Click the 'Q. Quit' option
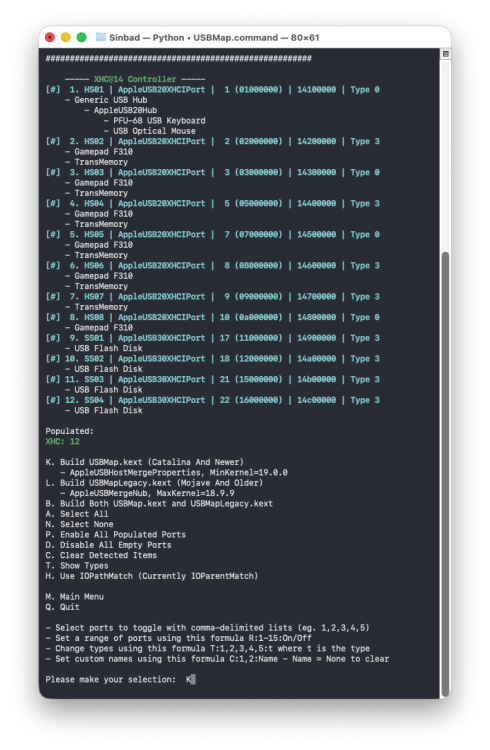490x750 pixels. (x=63, y=607)
